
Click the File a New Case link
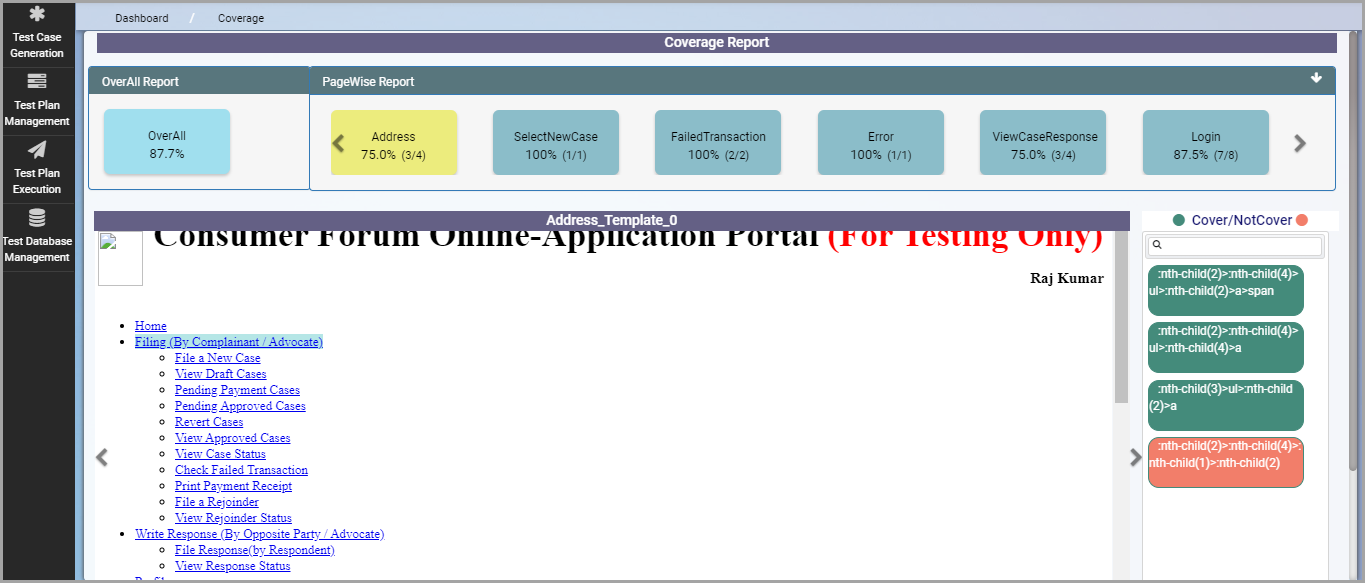[217, 358]
